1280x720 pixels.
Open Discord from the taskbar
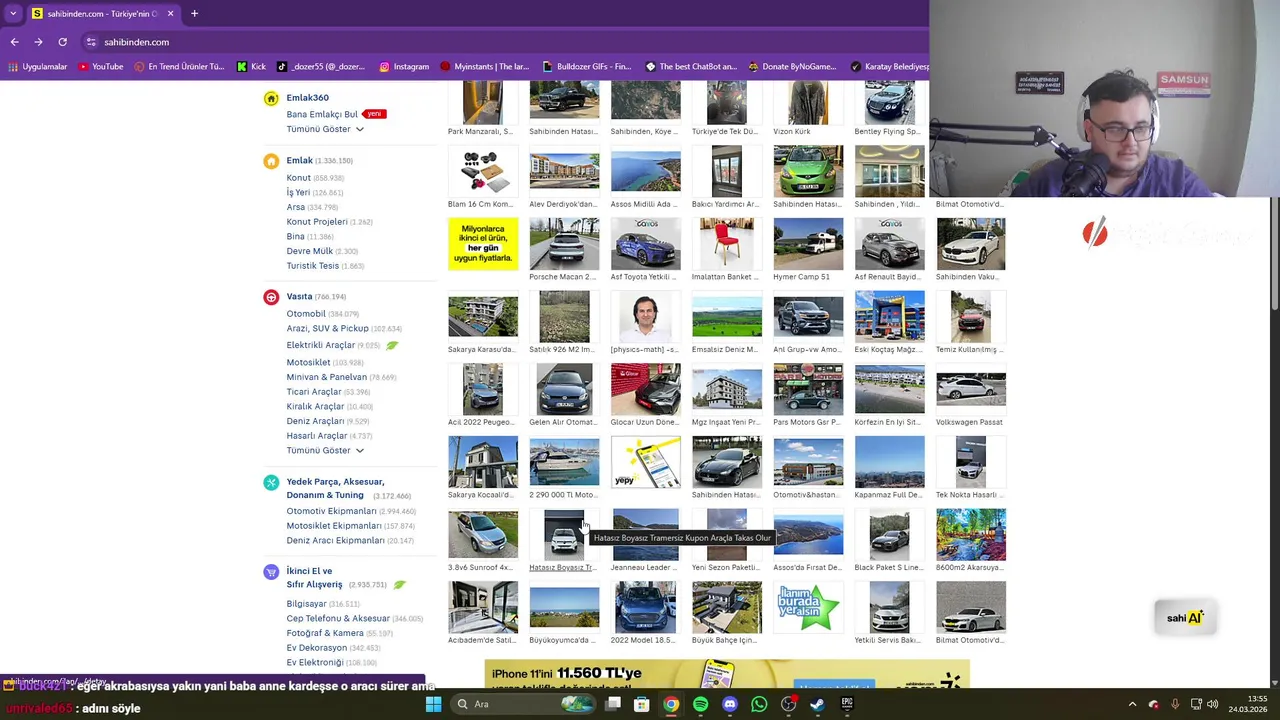(730, 704)
